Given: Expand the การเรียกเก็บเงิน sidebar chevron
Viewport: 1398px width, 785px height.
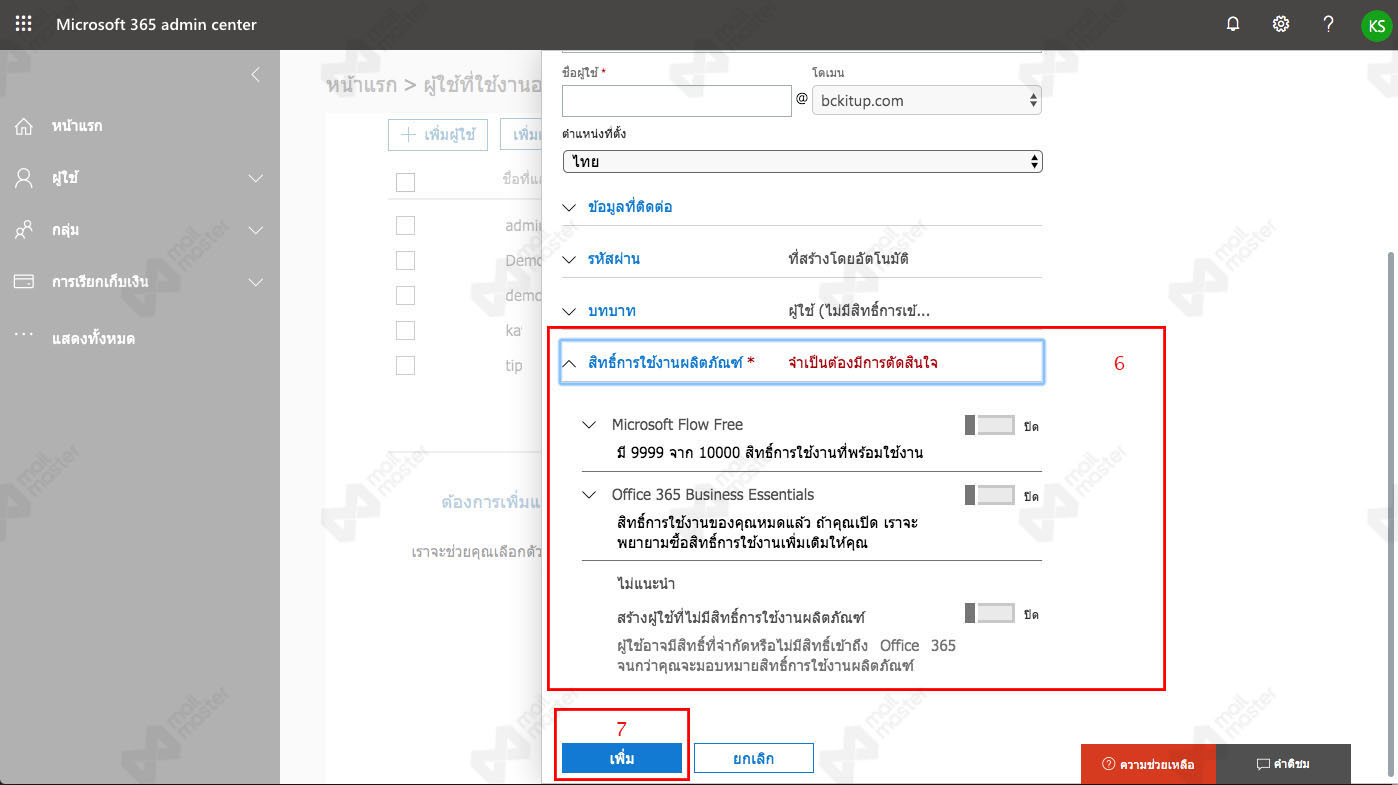Looking at the screenshot, I should (256, 283).
